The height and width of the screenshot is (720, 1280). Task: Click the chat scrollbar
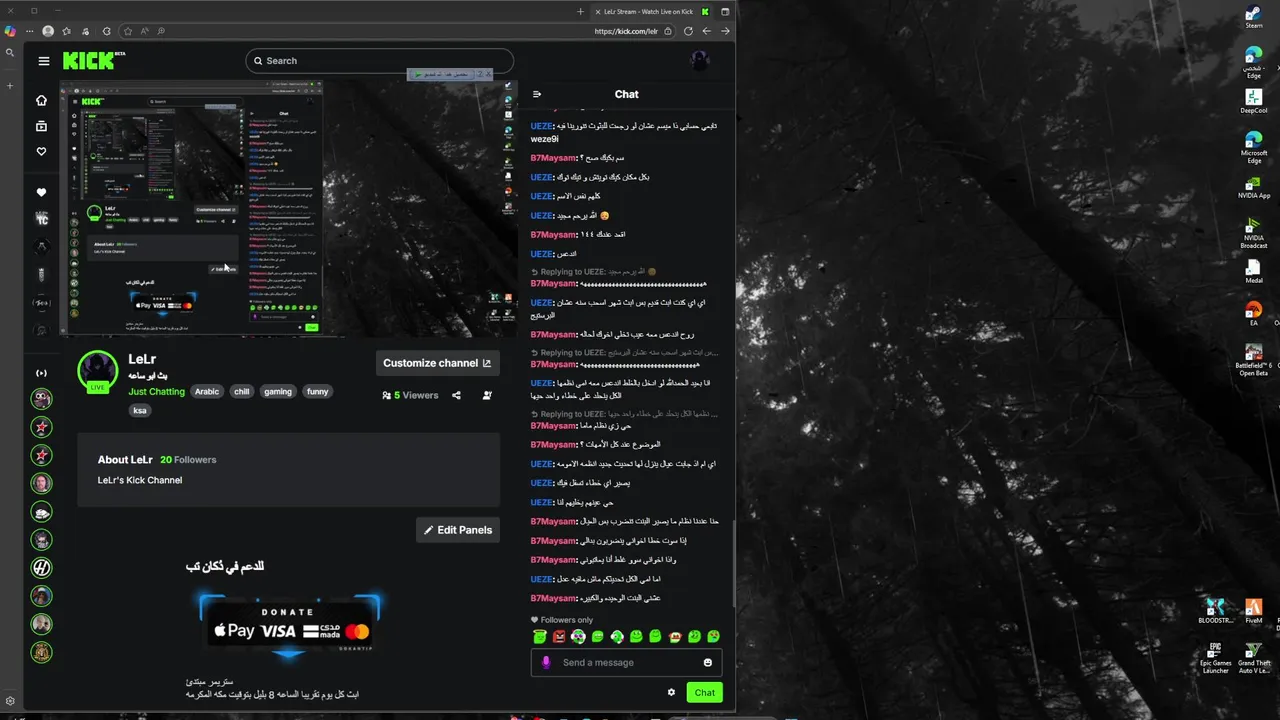(x=733, y=563)
